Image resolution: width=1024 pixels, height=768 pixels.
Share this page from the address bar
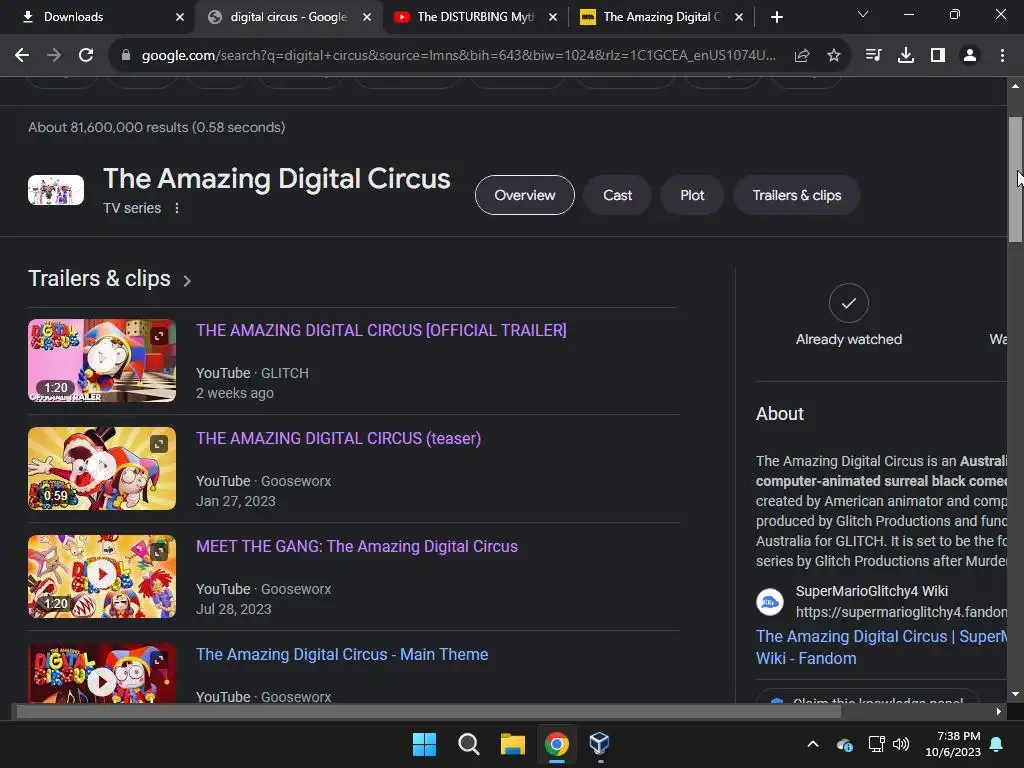tap(802, 56)
